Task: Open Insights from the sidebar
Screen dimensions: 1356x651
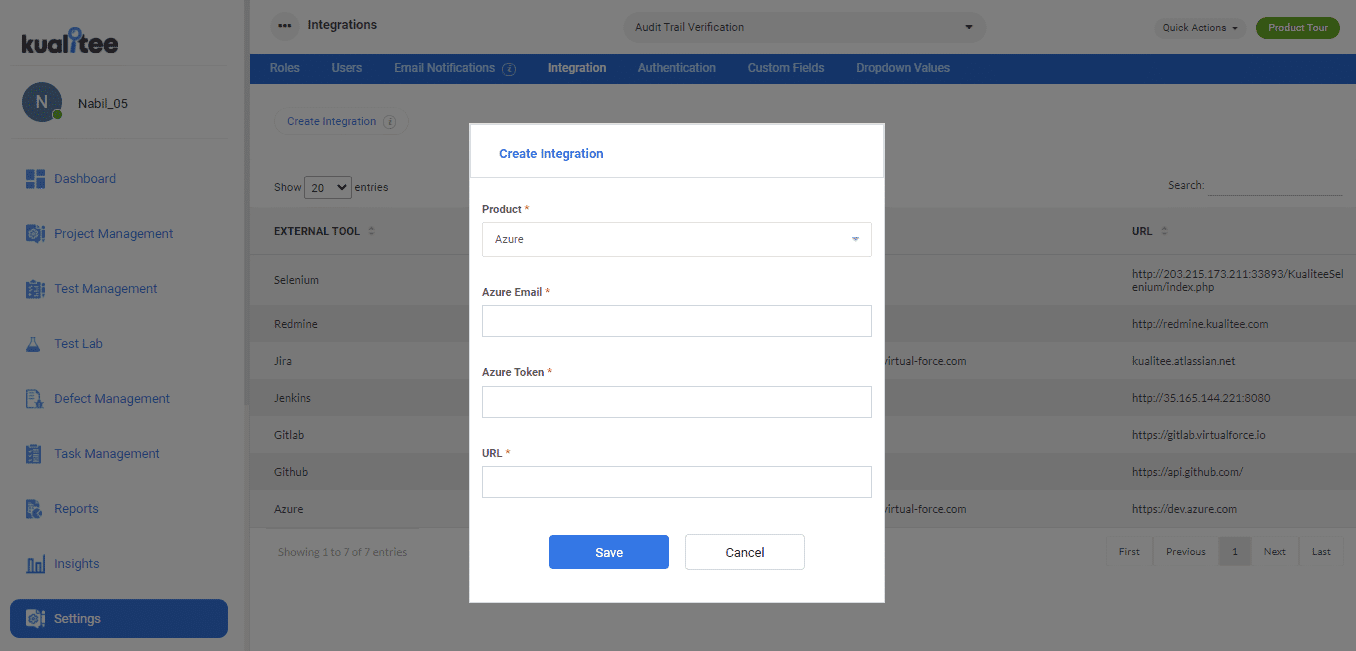Action: pyautogui.click(x=77, y=564)
